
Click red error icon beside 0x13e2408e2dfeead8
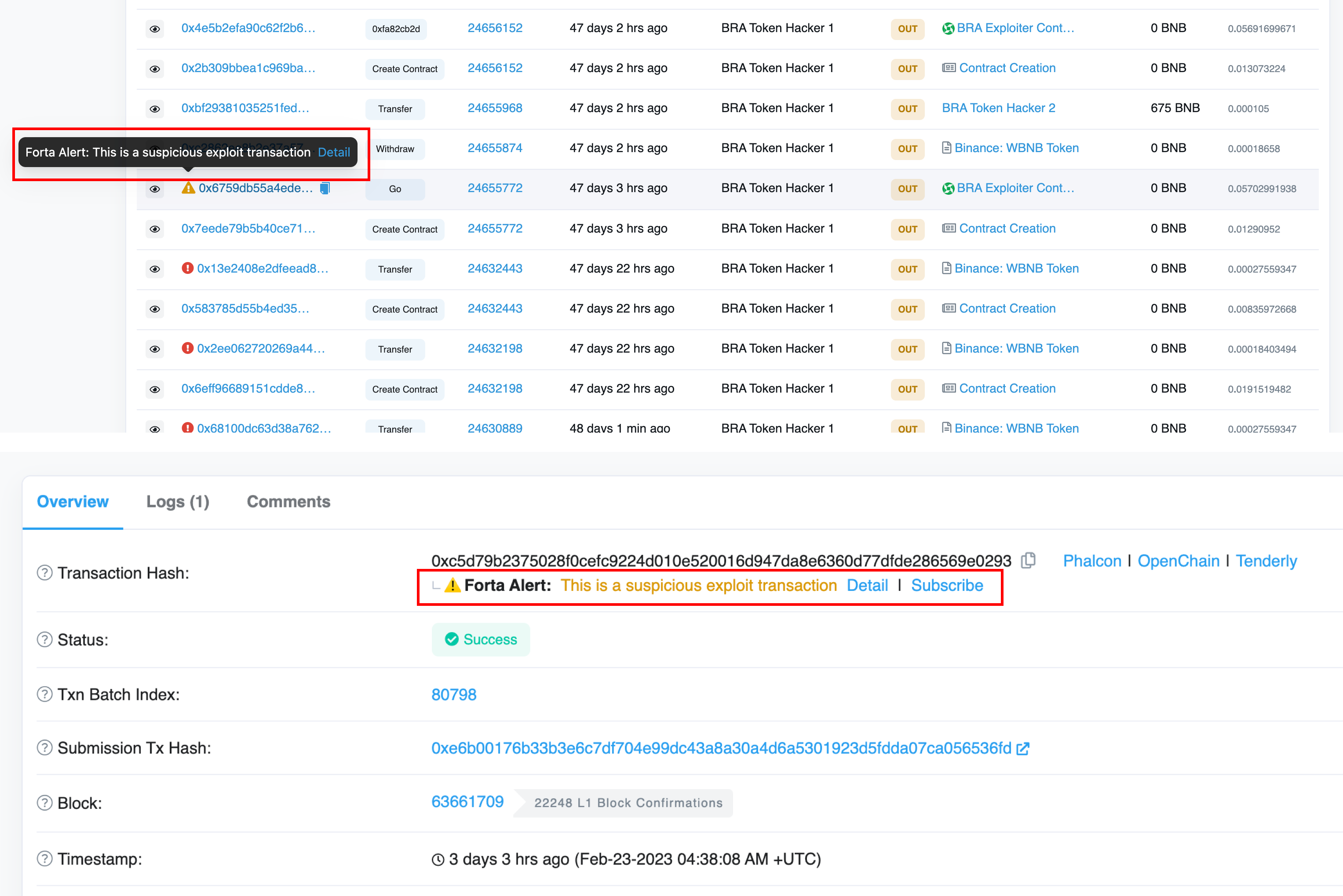[x=187, y=268]
